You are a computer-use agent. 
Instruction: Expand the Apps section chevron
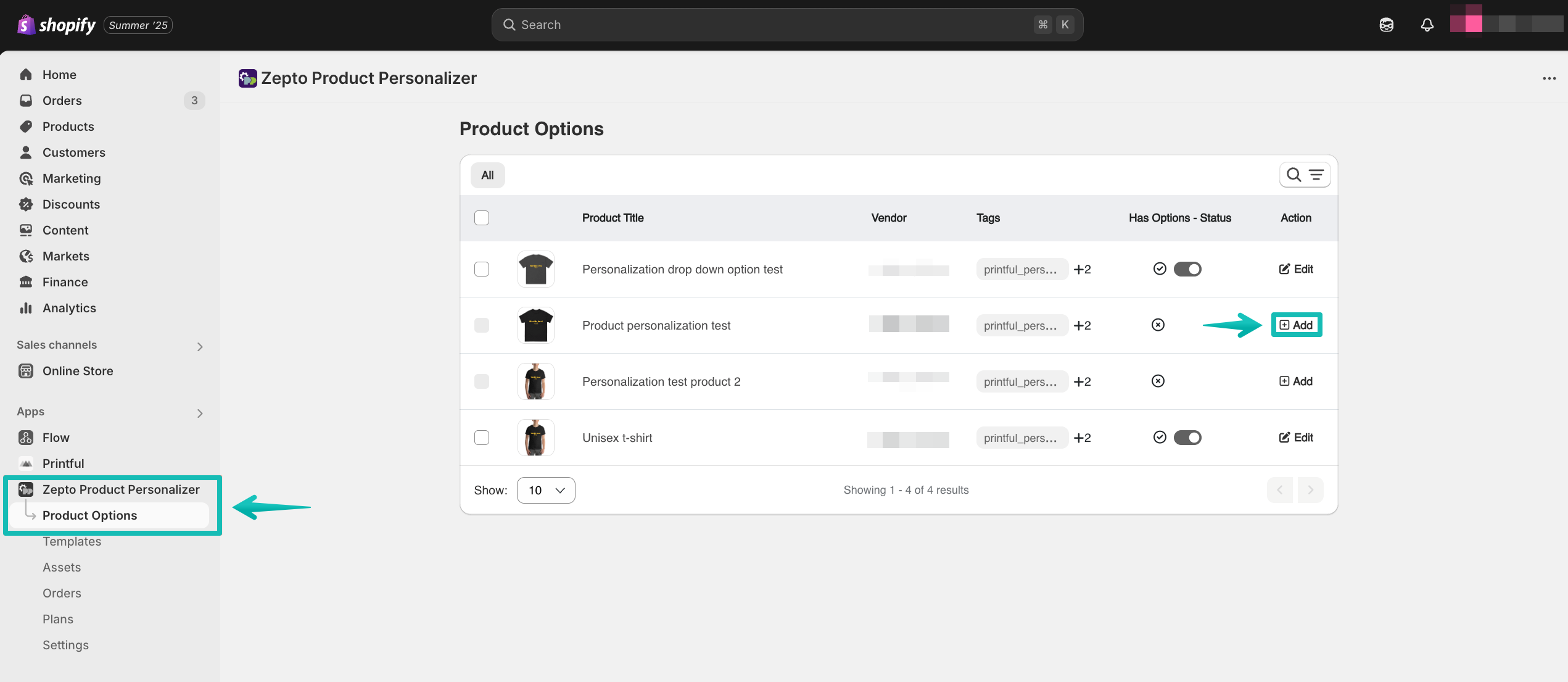(200, 413)
